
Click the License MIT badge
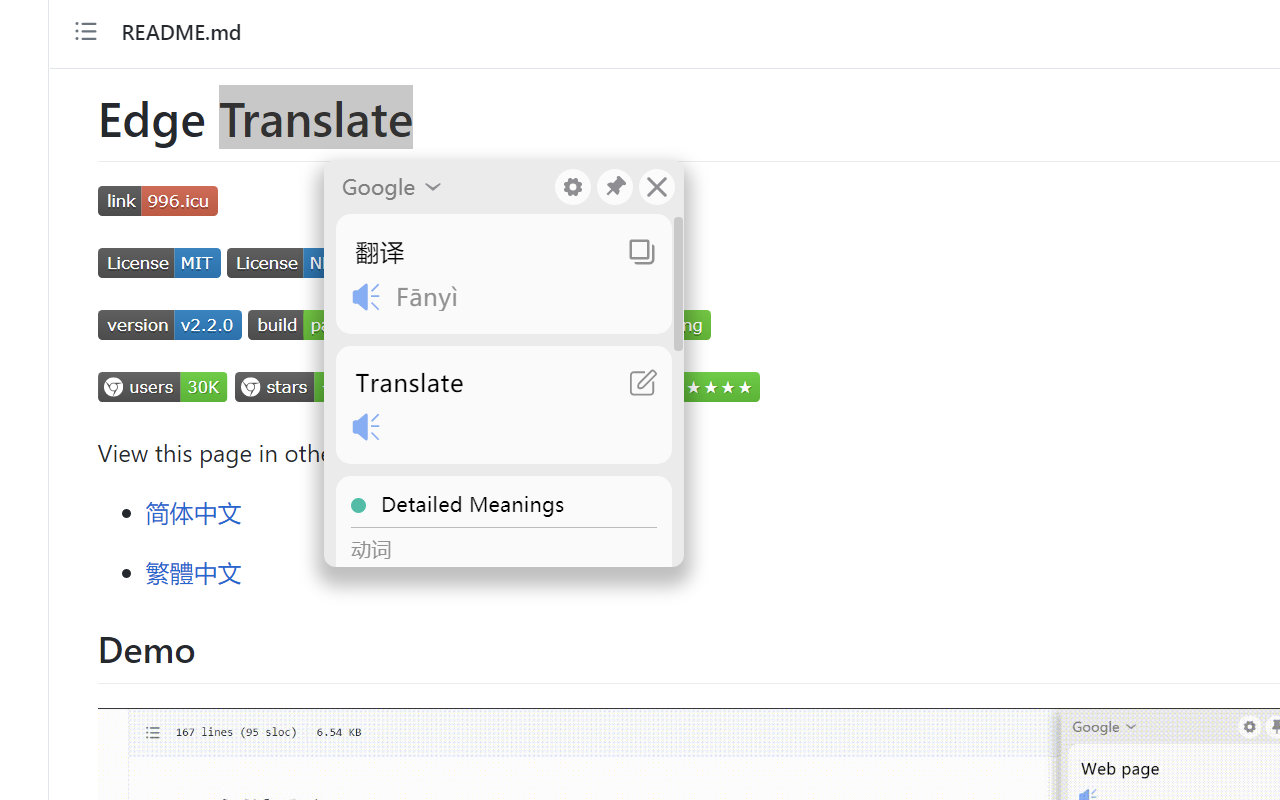(x=159, y=263)
